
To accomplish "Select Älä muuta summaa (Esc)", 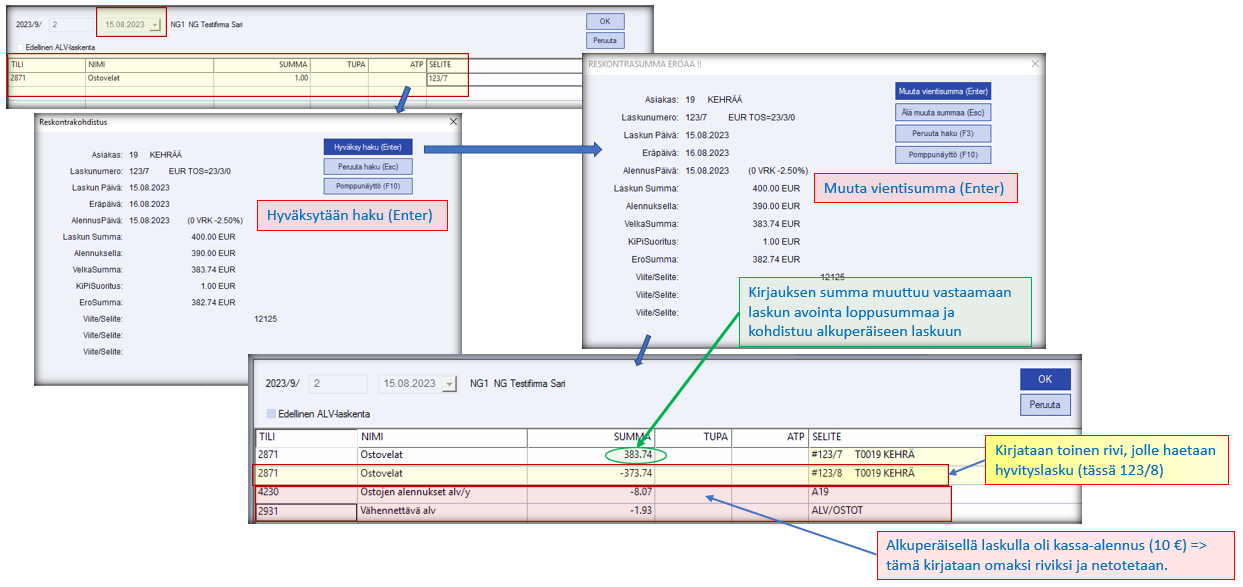I will click(942, 112).
